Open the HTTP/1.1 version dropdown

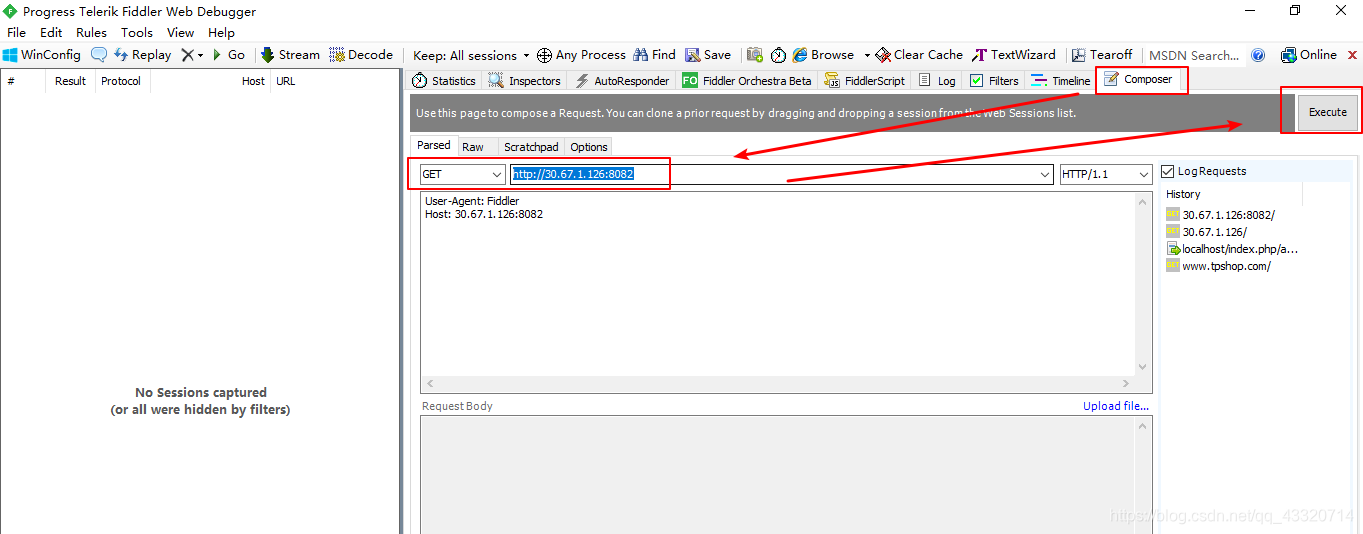coord(1105,174)
